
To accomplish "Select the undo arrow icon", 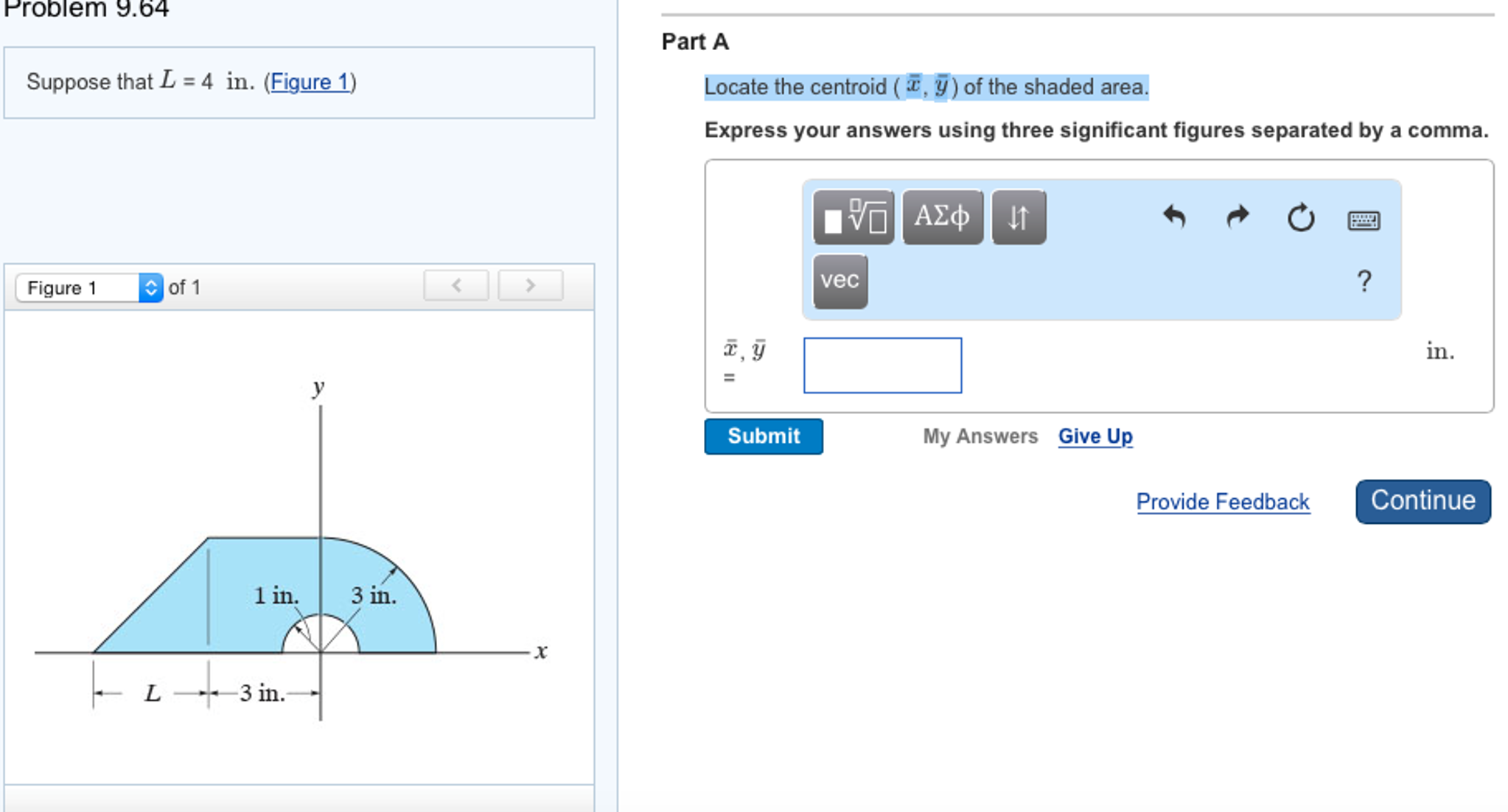I will point(1176,215).
